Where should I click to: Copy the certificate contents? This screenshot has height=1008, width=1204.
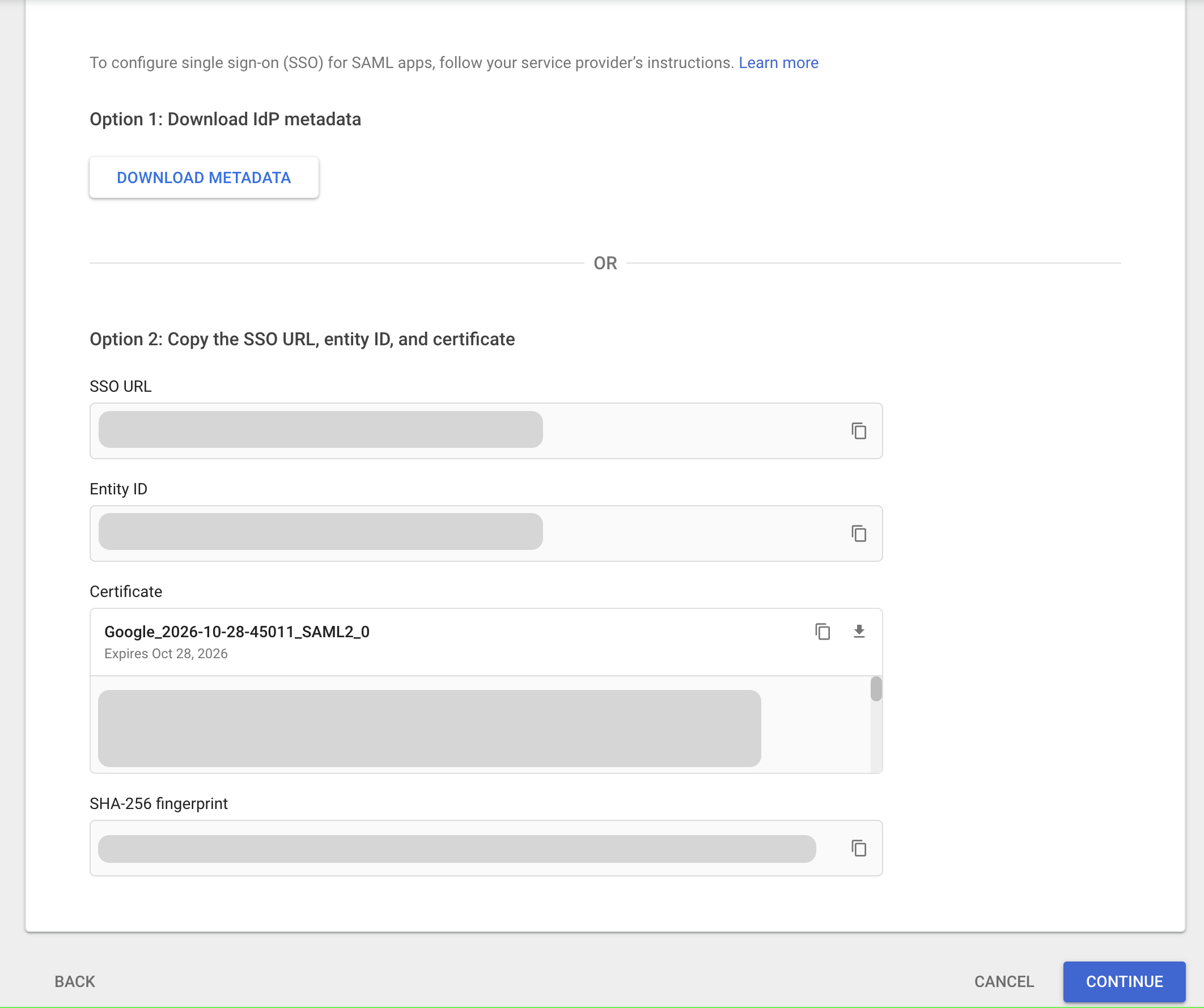pos(822,632)
